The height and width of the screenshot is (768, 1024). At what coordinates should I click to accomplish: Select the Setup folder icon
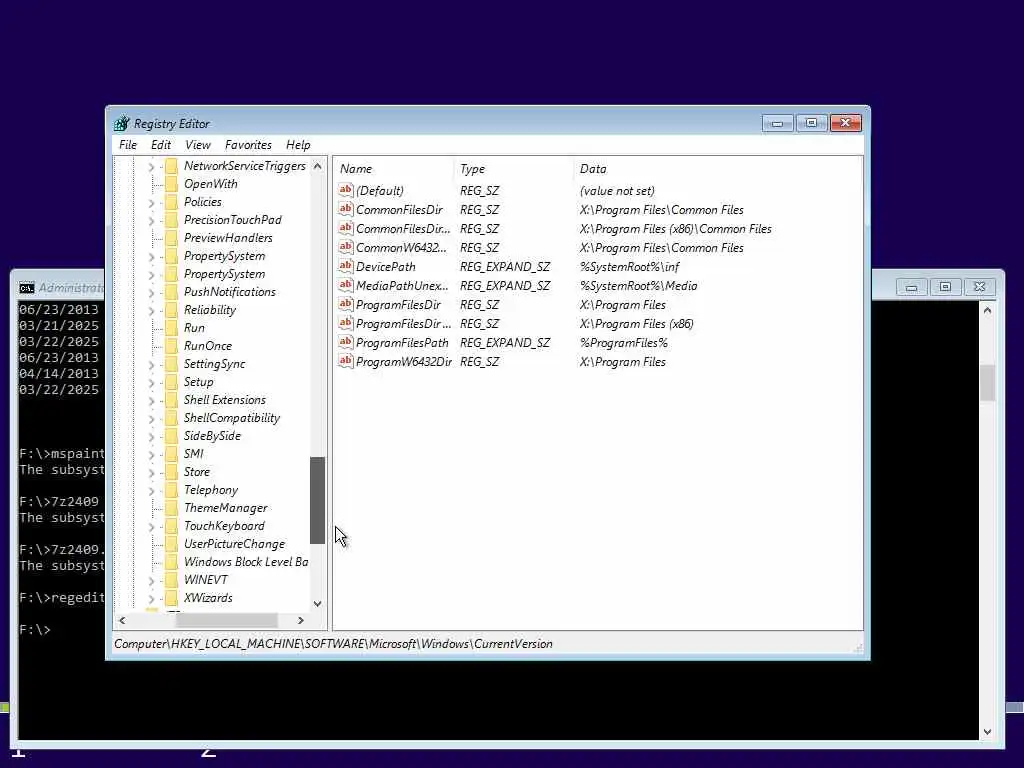point(171,382)
